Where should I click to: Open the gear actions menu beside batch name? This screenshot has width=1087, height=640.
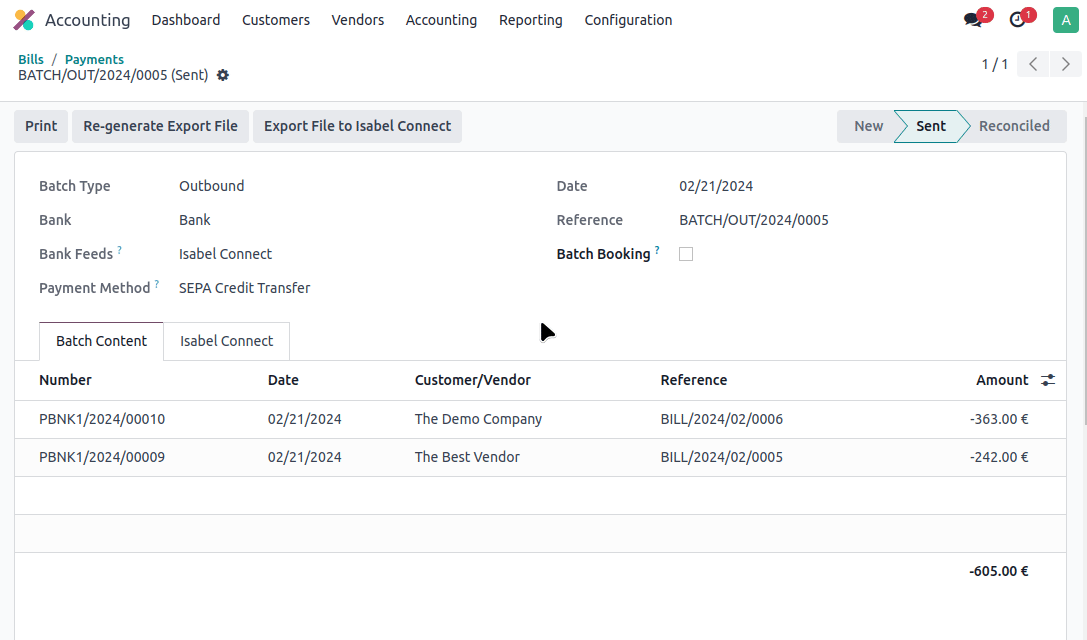tap(223, 75)
